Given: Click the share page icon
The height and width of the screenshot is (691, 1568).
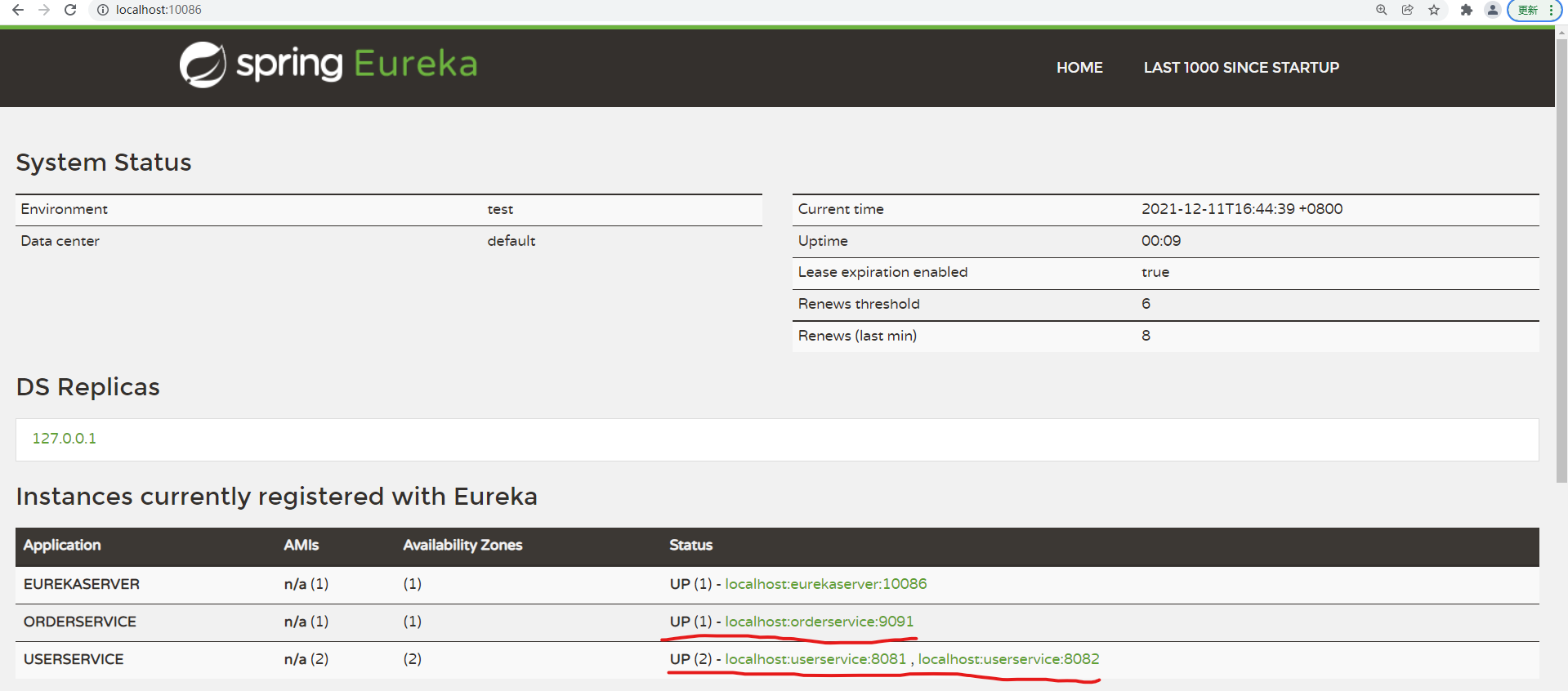Looking at the screenshot, I should (1407, 10).
